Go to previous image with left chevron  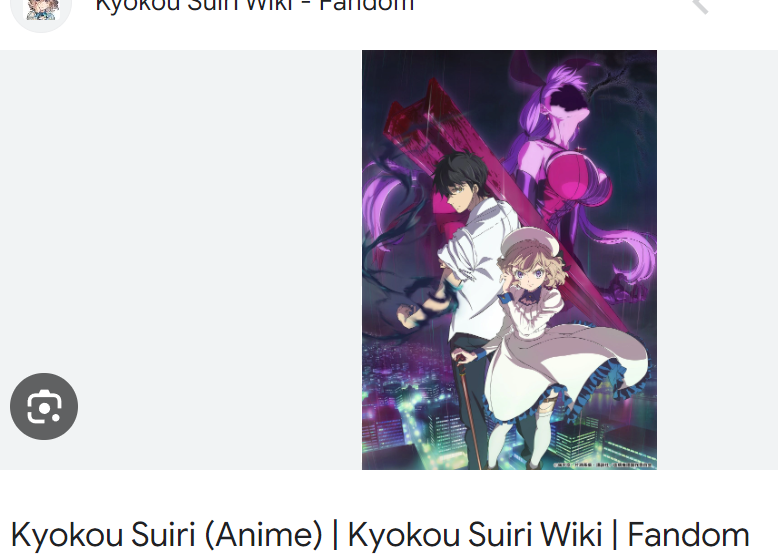click(701, 5)
